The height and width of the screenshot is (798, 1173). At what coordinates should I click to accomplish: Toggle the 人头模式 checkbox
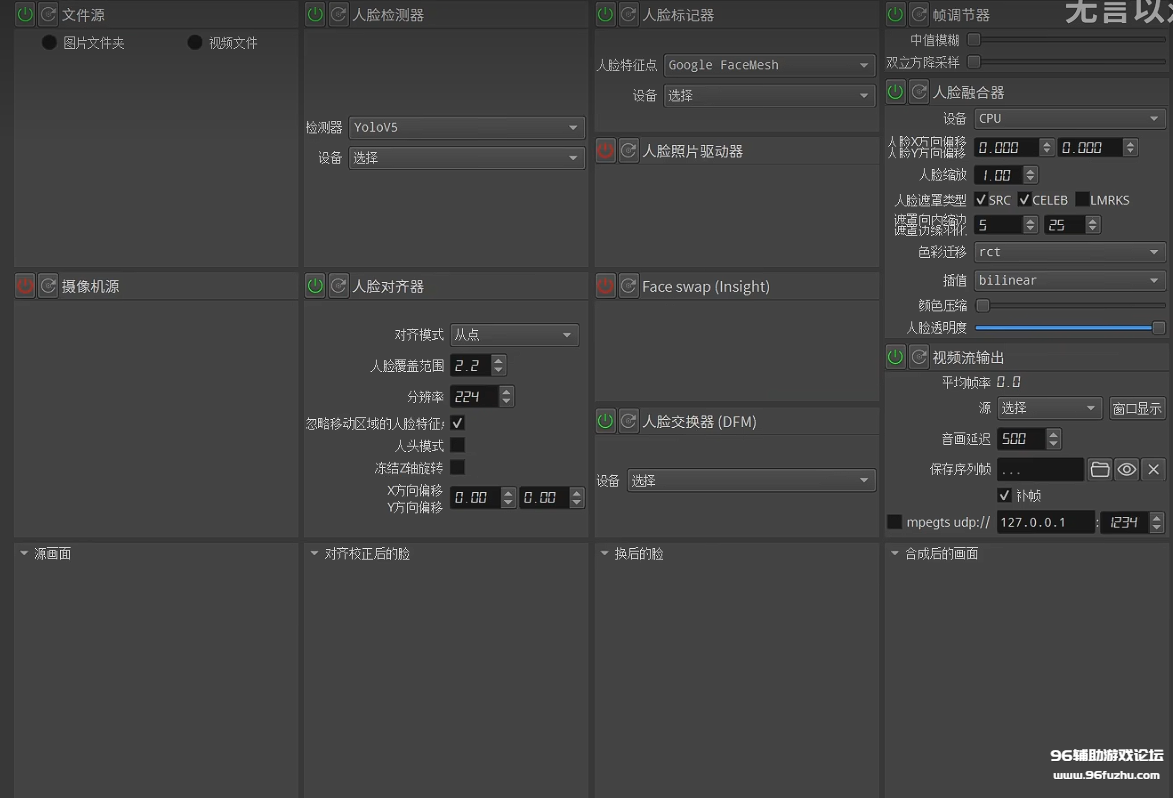tap(457, 445)
